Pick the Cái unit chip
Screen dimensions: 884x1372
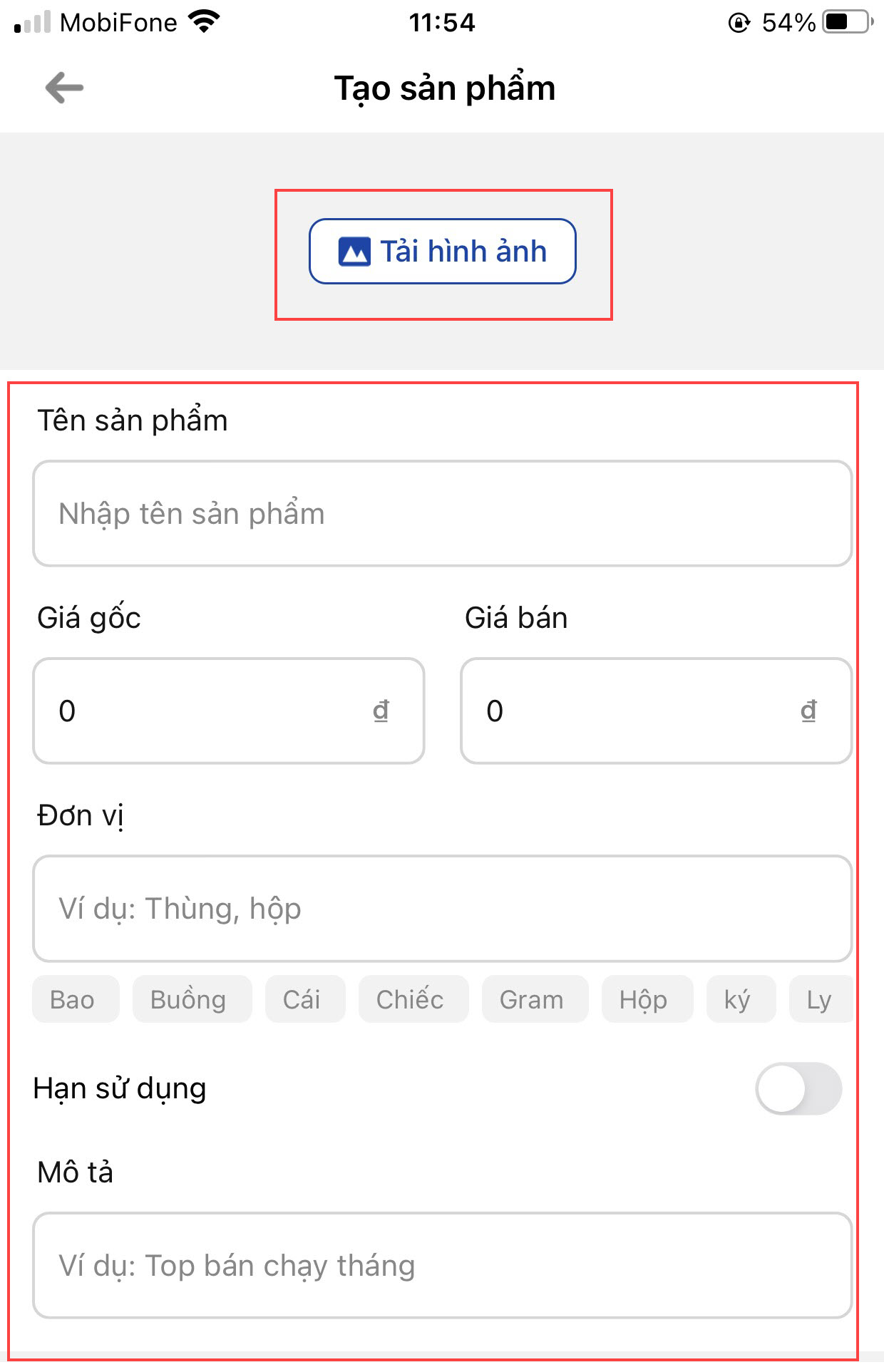coord(302,999)
